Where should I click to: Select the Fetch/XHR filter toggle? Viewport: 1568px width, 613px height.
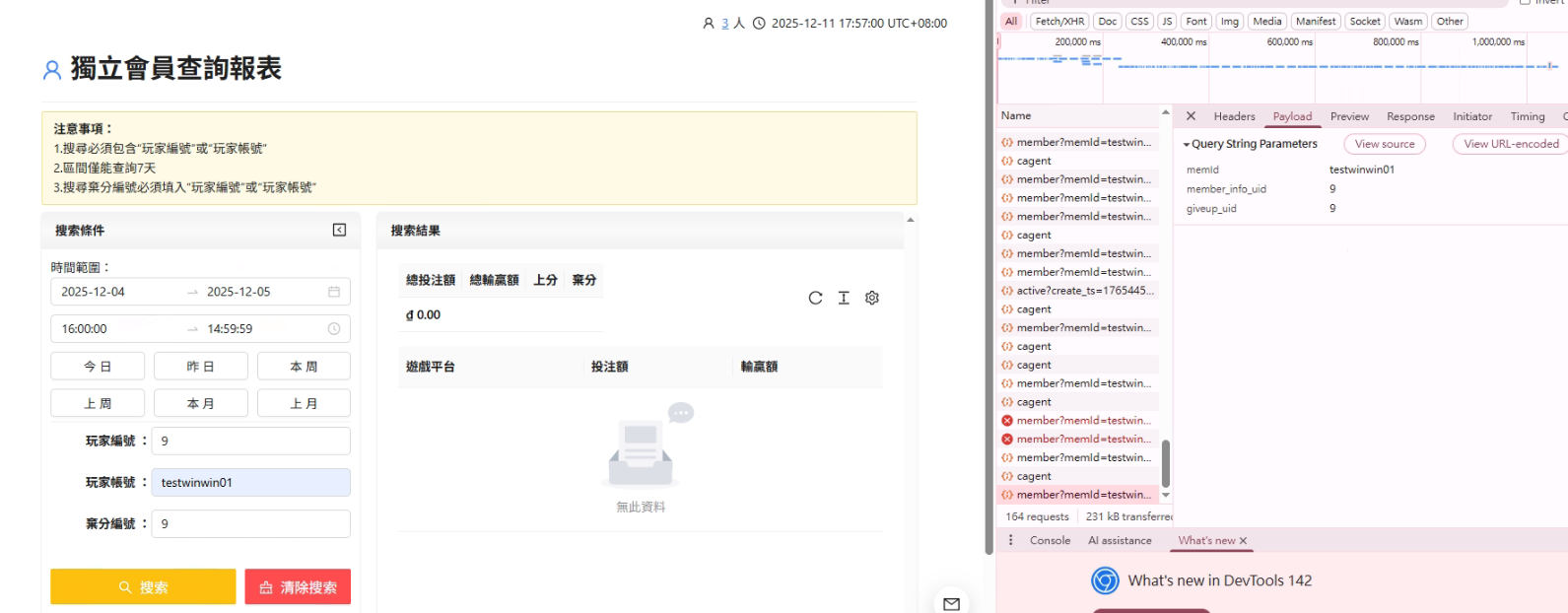point(1059,22)
